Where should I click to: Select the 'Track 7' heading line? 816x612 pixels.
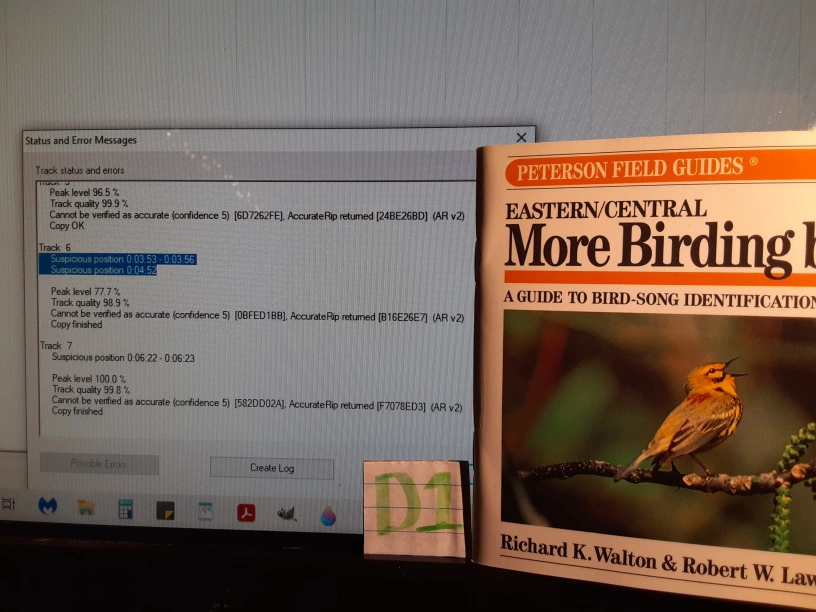pos(56,346)
